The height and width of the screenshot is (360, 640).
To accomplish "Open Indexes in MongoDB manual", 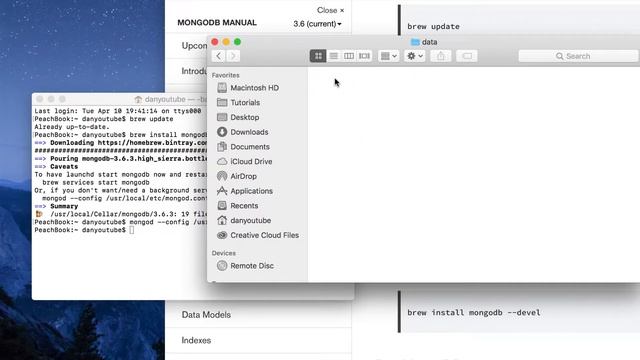I will point(196,340).
